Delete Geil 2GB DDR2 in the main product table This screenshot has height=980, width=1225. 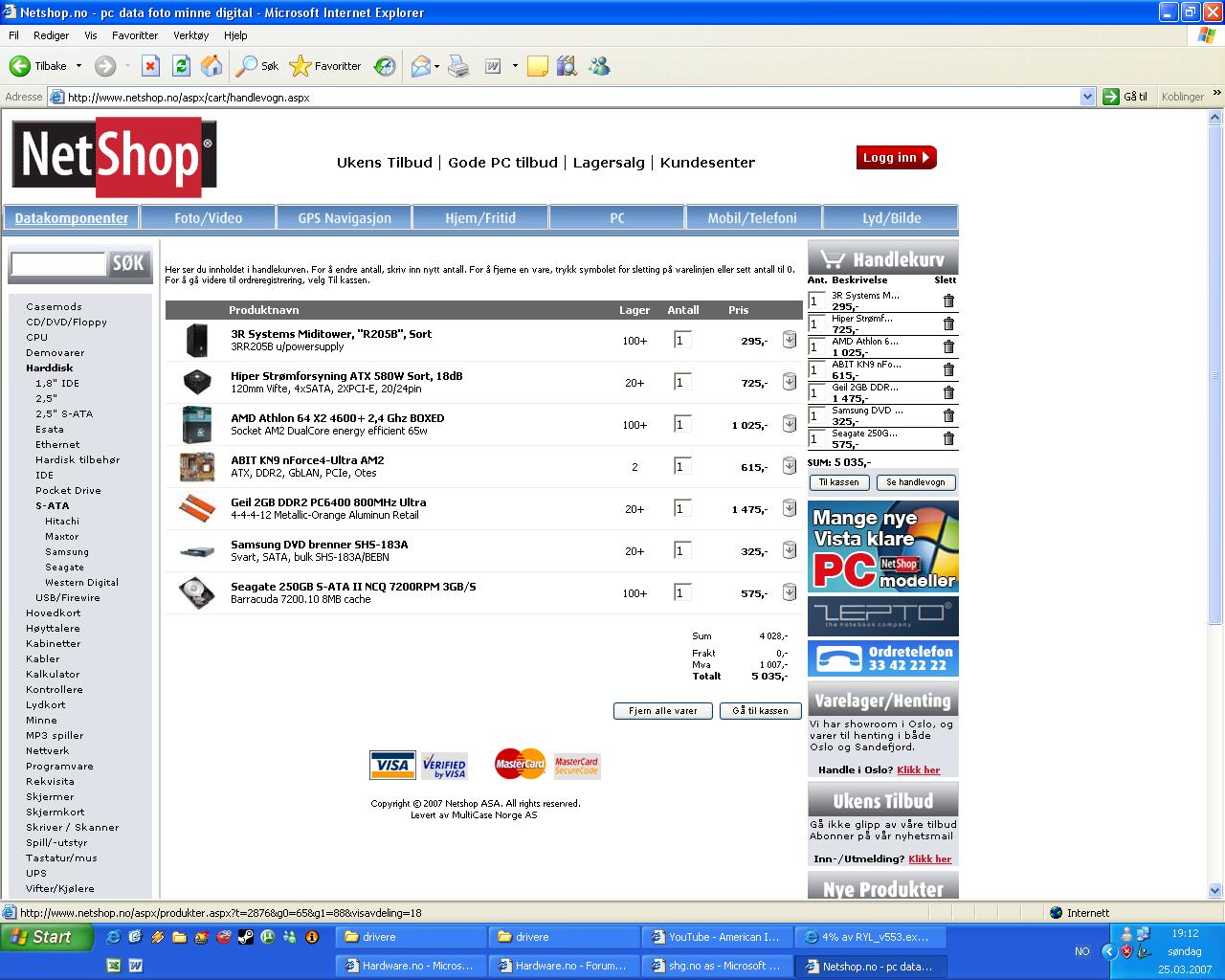coord(790,508)
